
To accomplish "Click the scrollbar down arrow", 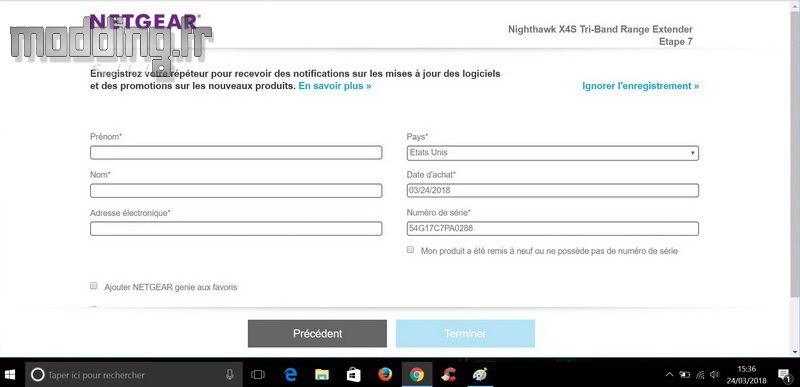I will (795, 352).
